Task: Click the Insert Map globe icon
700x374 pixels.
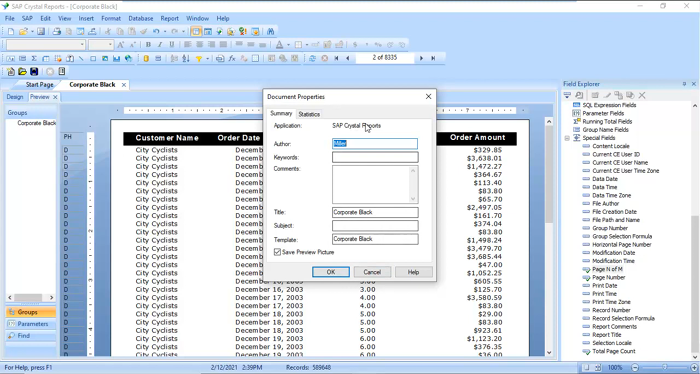Action: tap(129, 58)
